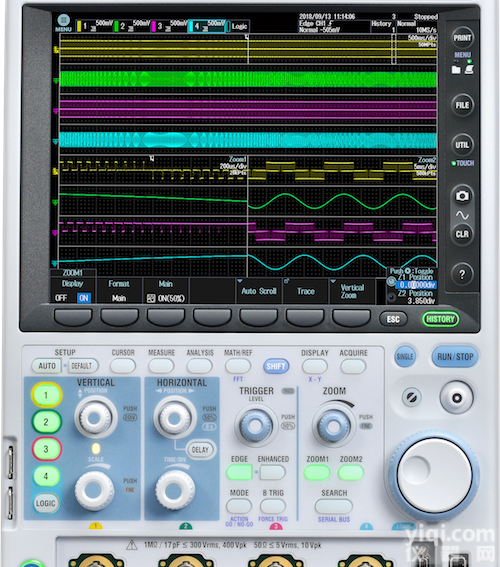
Task: Toggle the RUN/STOP key
Action: coord(455,357)
